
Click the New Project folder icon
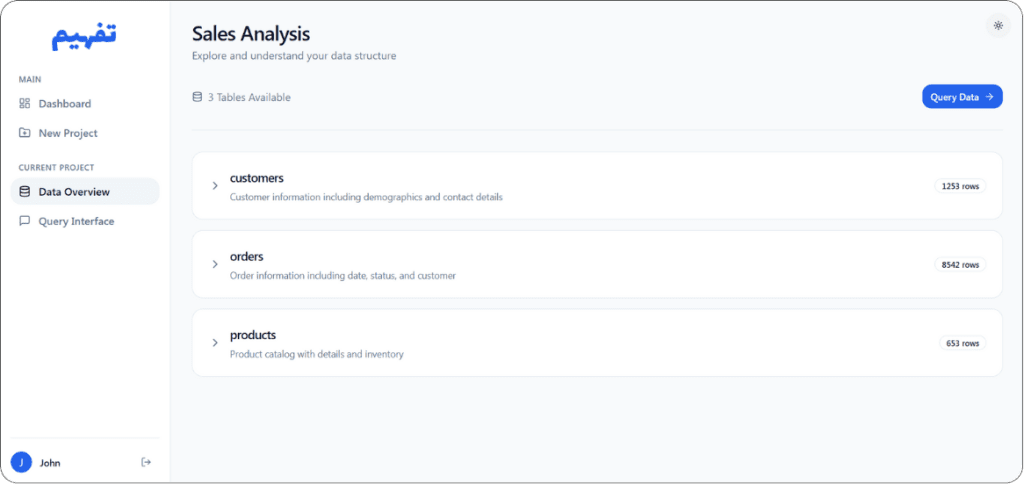click(x=25, y=133)
